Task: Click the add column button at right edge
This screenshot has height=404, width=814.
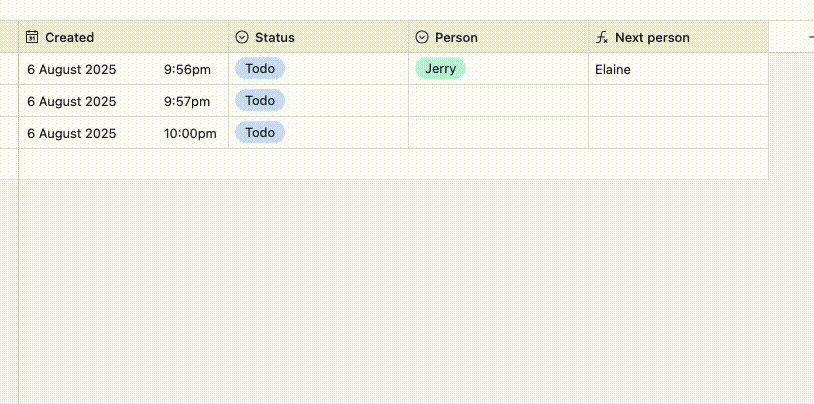Action: tap(809, 37)
